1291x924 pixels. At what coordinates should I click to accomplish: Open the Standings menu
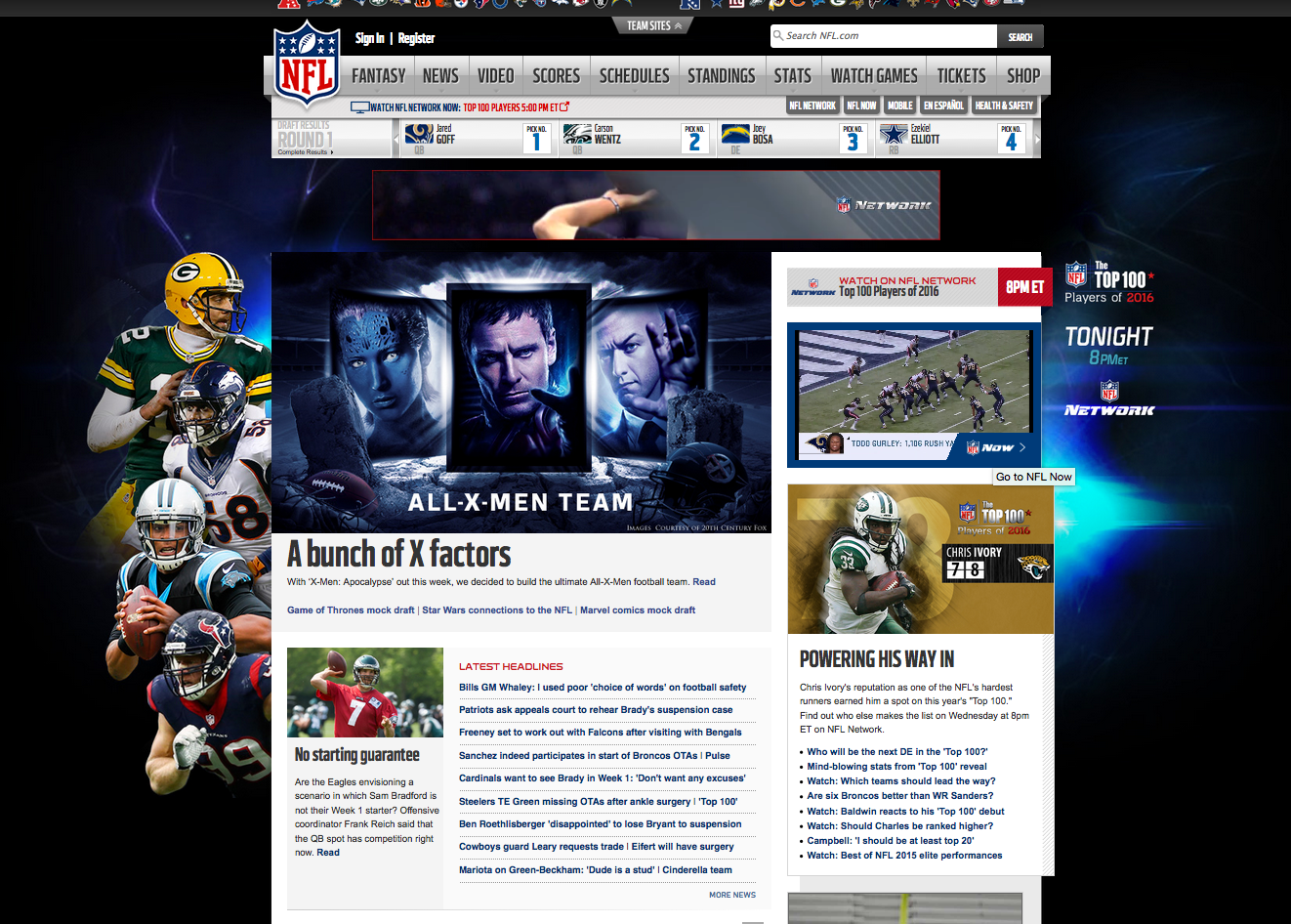coord(722,75)
